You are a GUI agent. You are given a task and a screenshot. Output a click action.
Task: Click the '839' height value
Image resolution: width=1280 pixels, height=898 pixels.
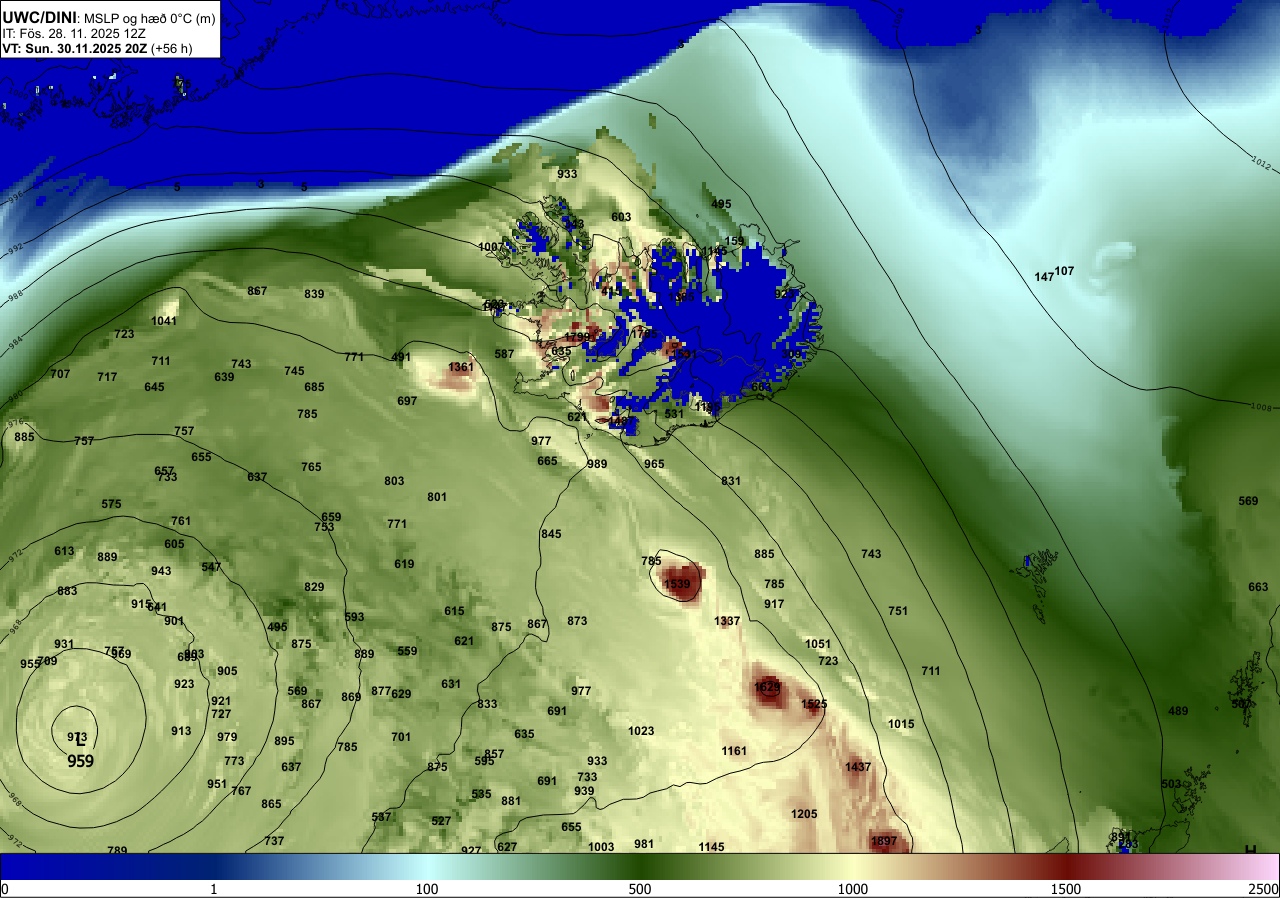tap(314, 294)
